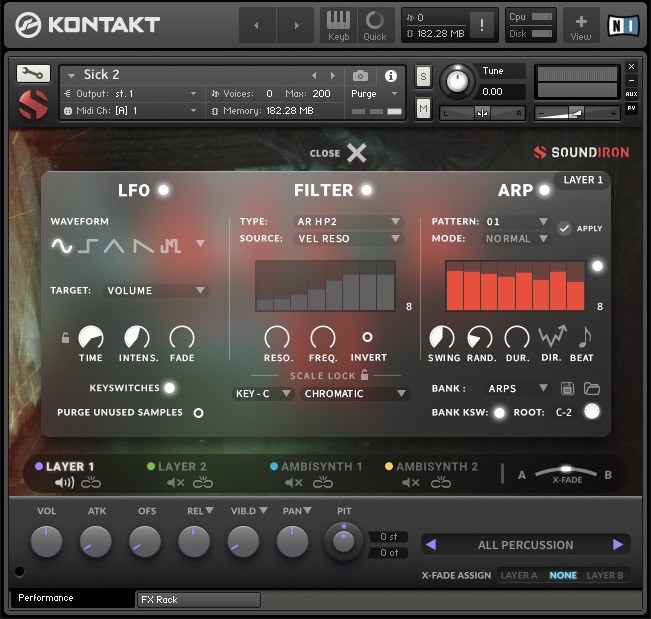Toggle the Keyswitches switch
The width and height of the screenshot is (651, 619).
[x=169, y=388]
